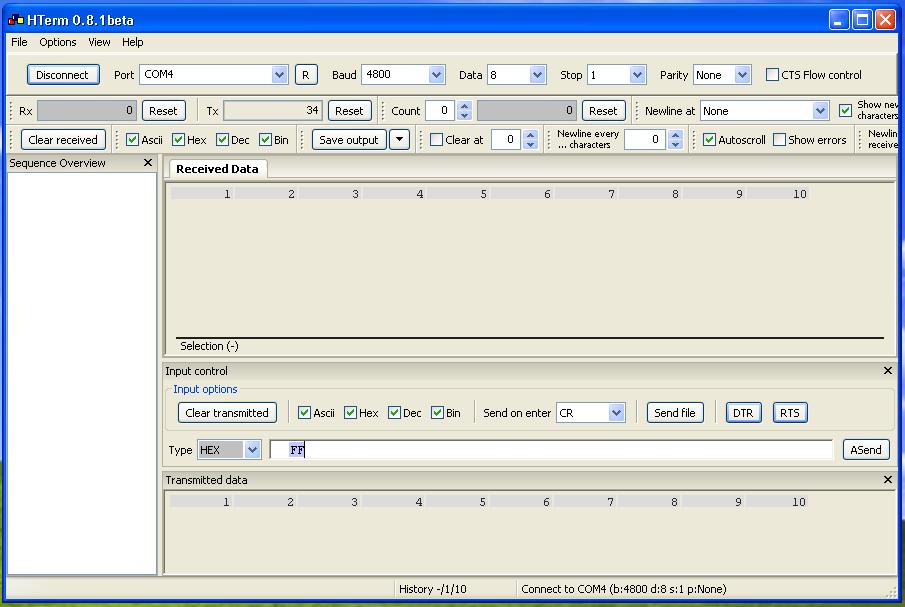Click the Selection (-) label
This screenshot has height=607, width=905.
tap(209, 346)
